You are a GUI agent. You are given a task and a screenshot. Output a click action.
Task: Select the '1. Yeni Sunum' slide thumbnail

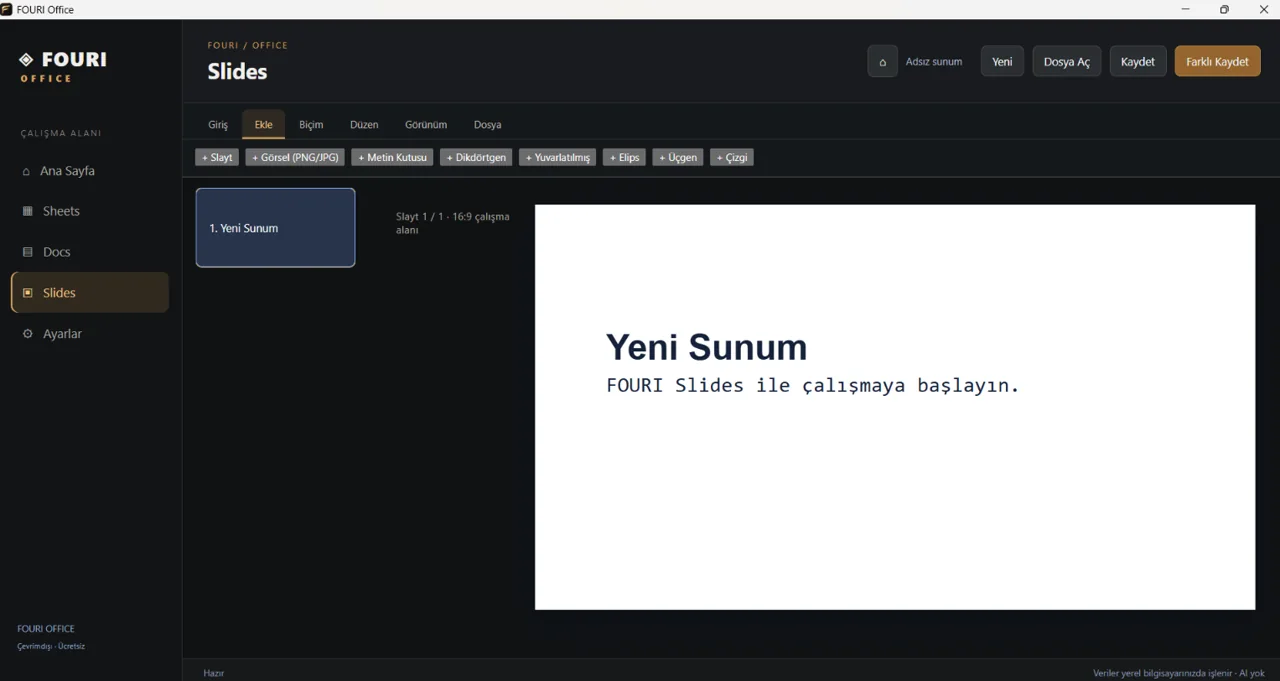[x=275, y=228]
